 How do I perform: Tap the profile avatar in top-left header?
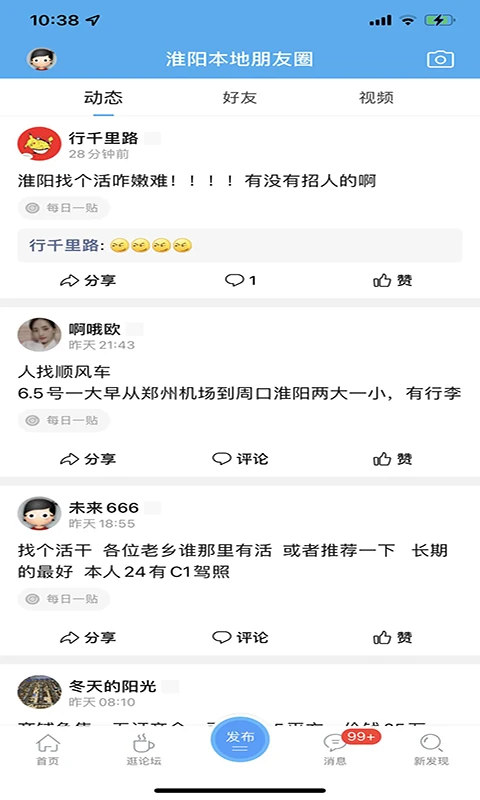tap(41, 59)
